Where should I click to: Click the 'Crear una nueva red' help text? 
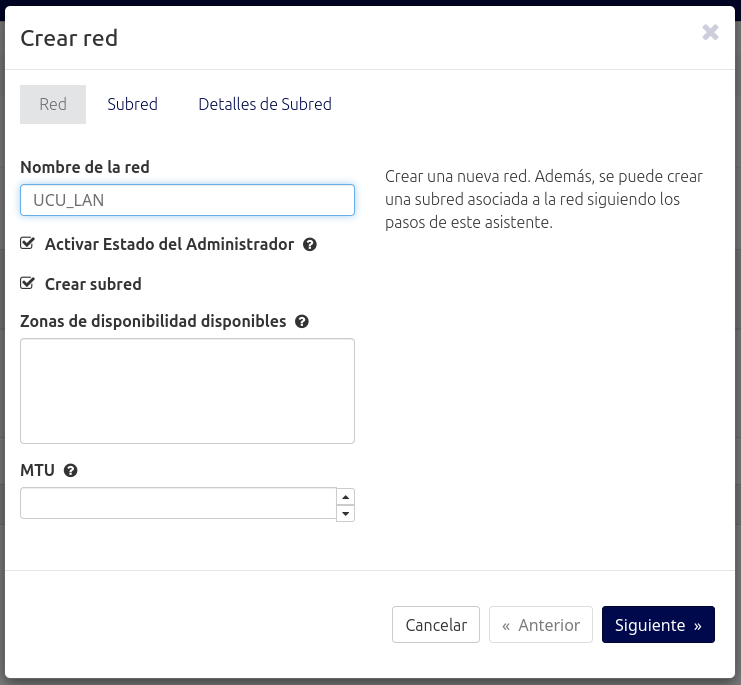click(x=544, y=199)
